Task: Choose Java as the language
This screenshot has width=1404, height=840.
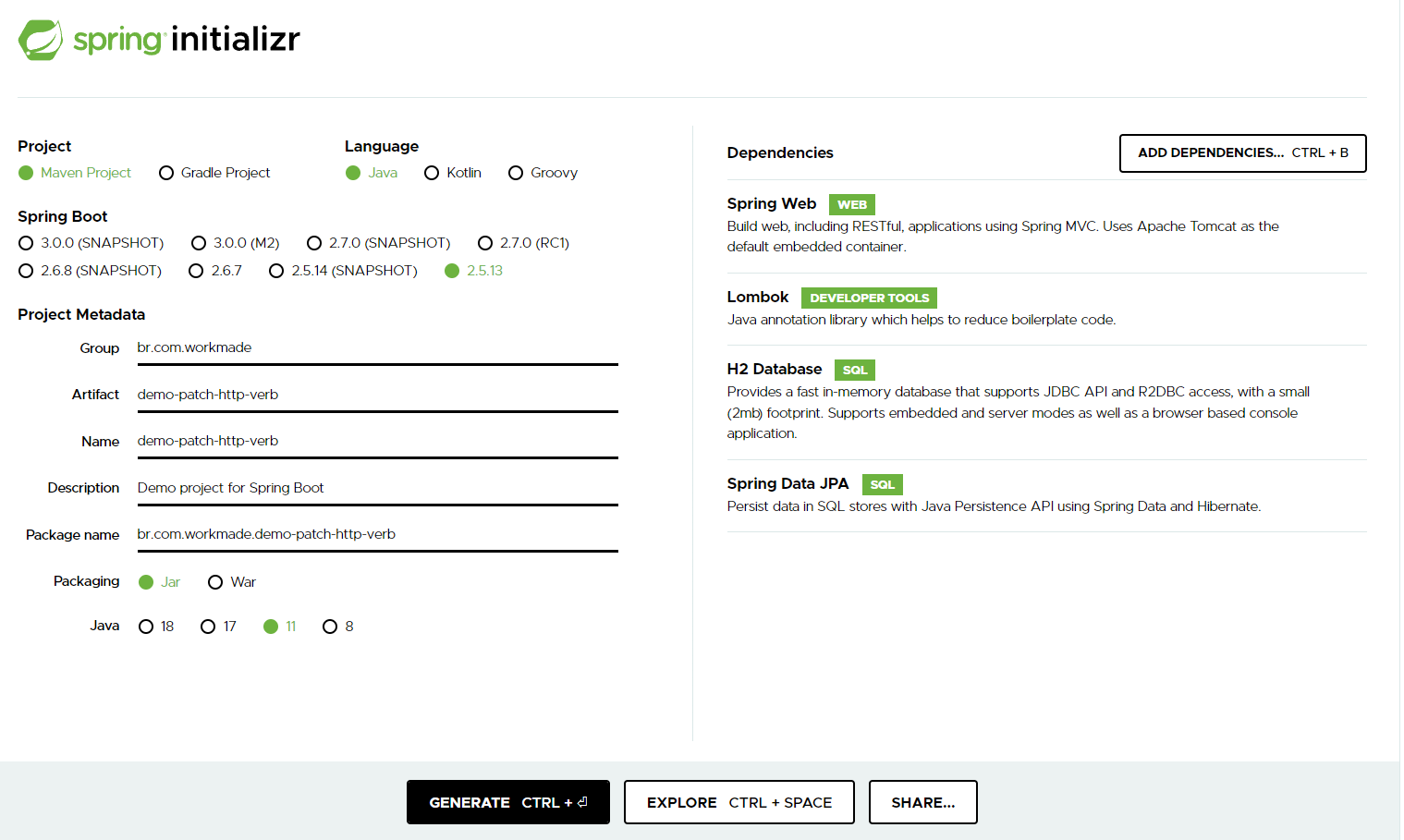Action: (372, 173)
